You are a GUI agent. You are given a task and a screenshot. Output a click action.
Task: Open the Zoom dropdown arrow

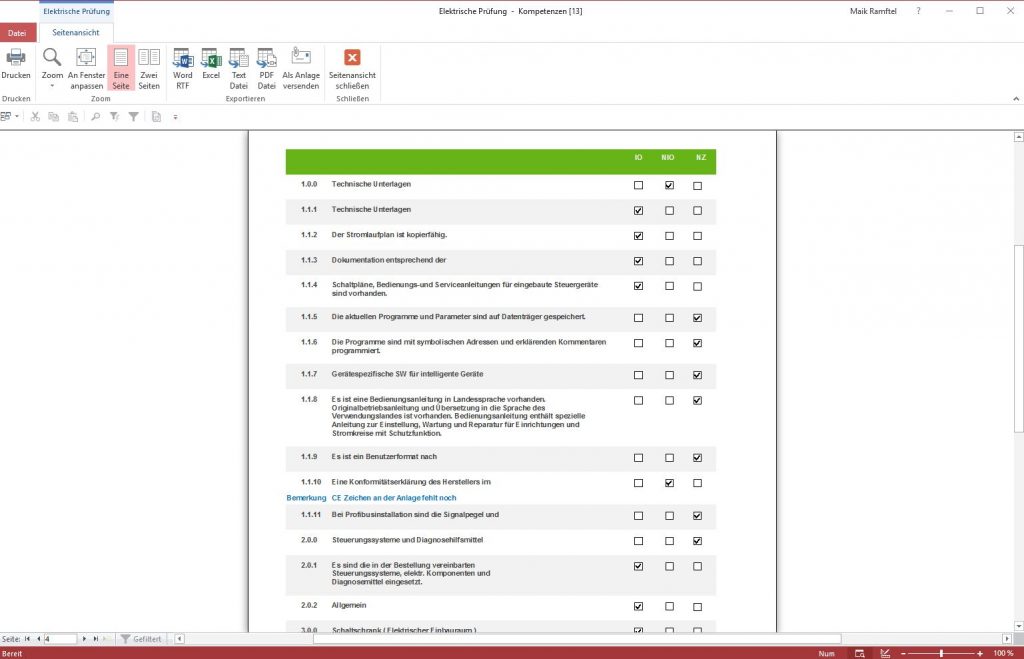click(x=52, y=86)
